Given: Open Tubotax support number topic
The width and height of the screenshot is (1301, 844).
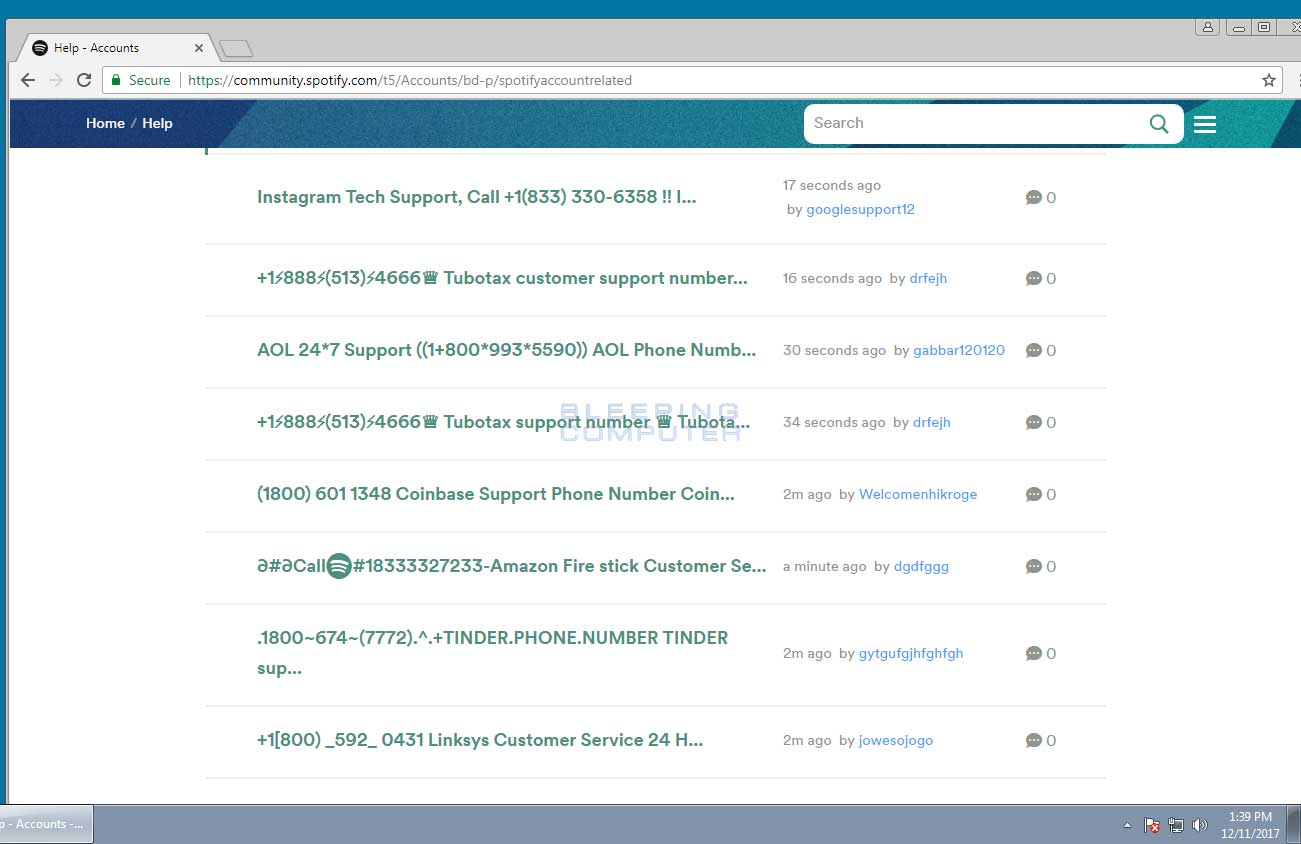Looking at the screenshot, I should tap(503, 422).
